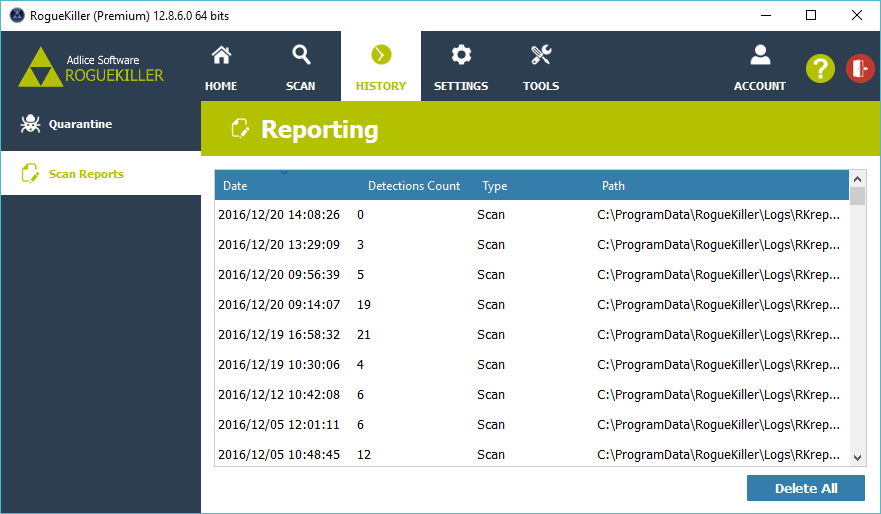
Task: Go to the Home tab icon
Action: click(221, 55)
